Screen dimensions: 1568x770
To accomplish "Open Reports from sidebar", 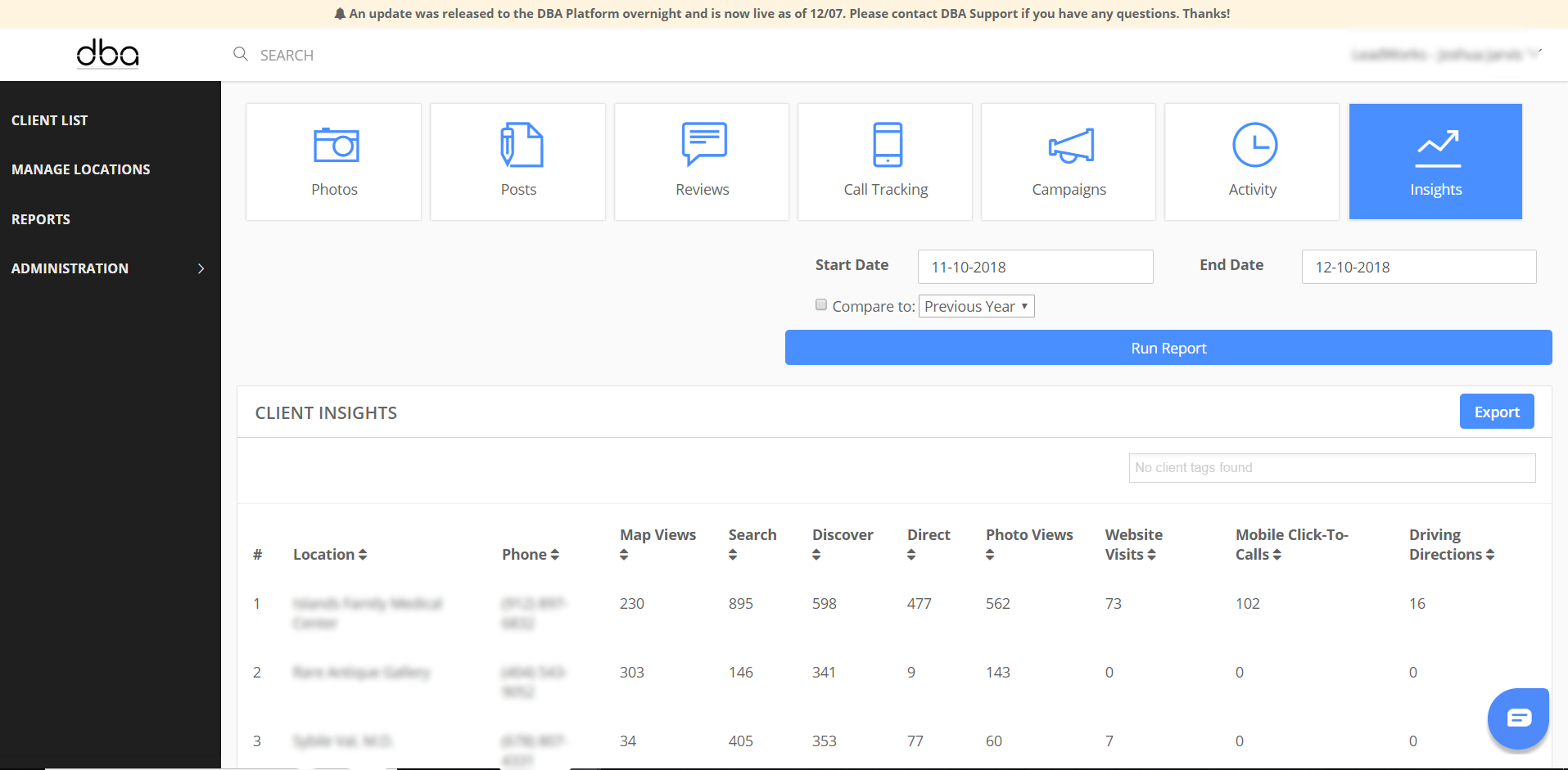I will pyautogui.click(x=41, y=219).
